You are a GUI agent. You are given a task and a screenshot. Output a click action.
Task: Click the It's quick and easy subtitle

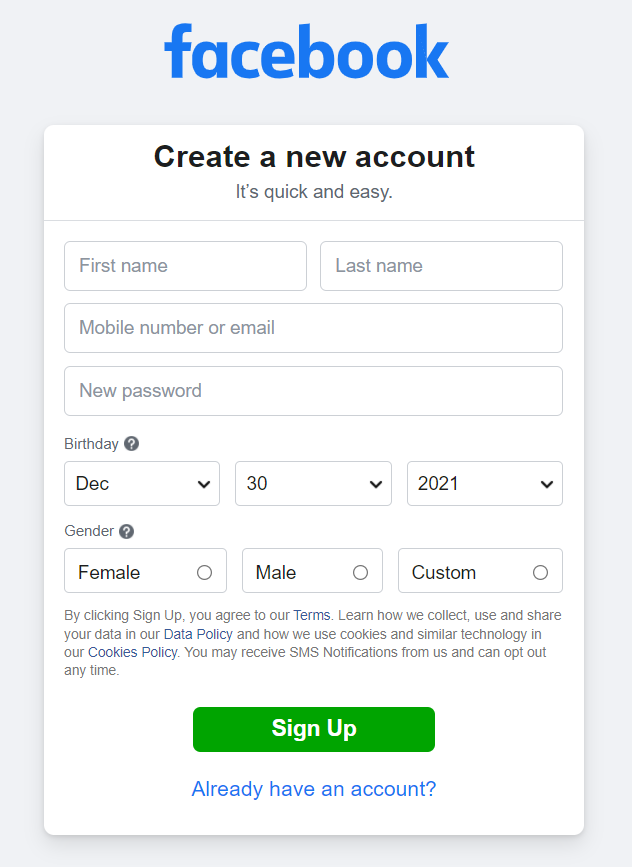coord(314,192)
